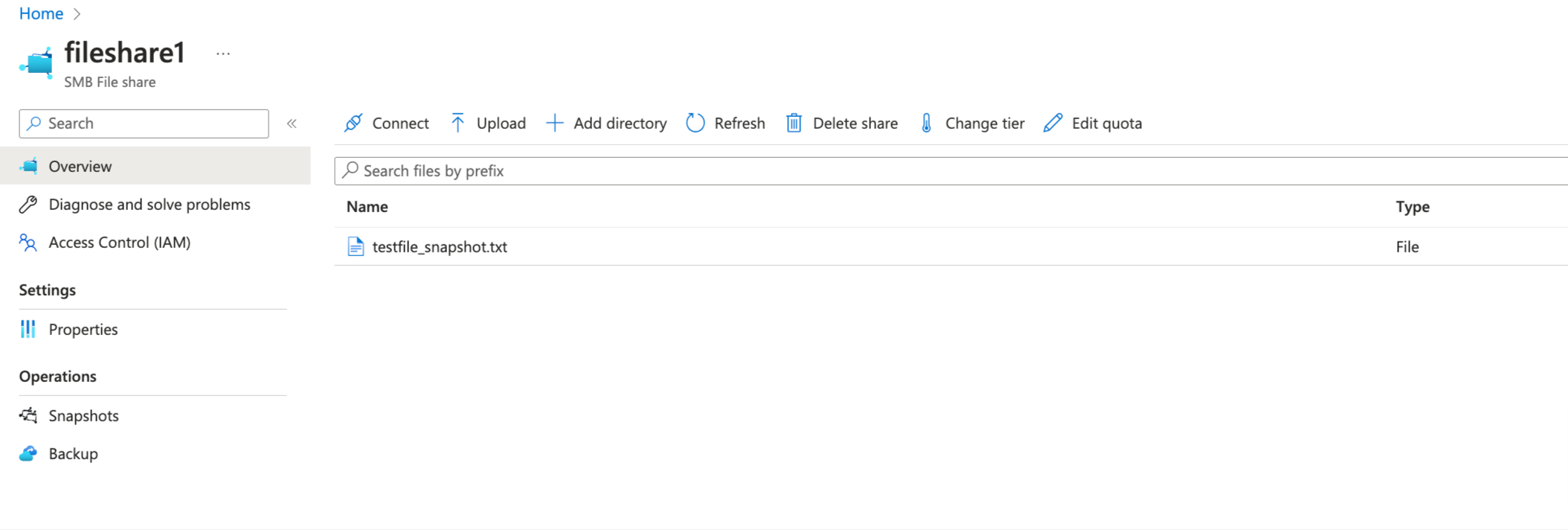This screenshot has height=530, width=1568.
Task: Click the Delete share button label
Action: (855, 124)
